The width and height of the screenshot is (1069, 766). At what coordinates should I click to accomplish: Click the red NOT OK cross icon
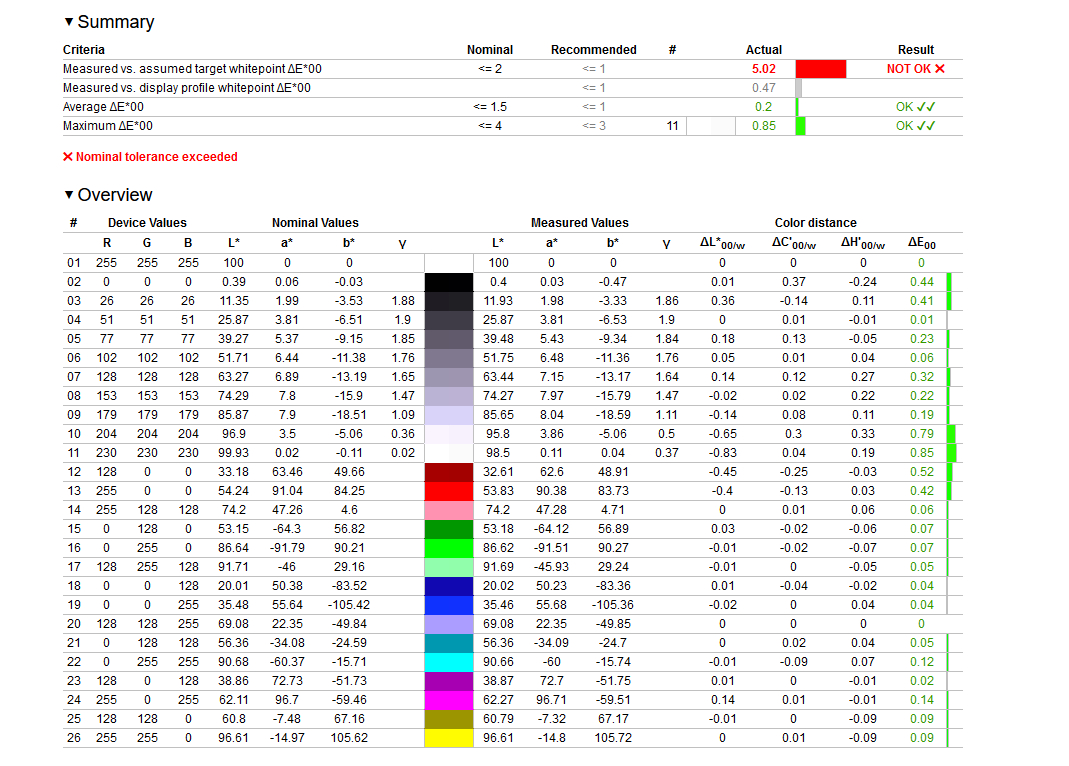[x=940, y=69]
